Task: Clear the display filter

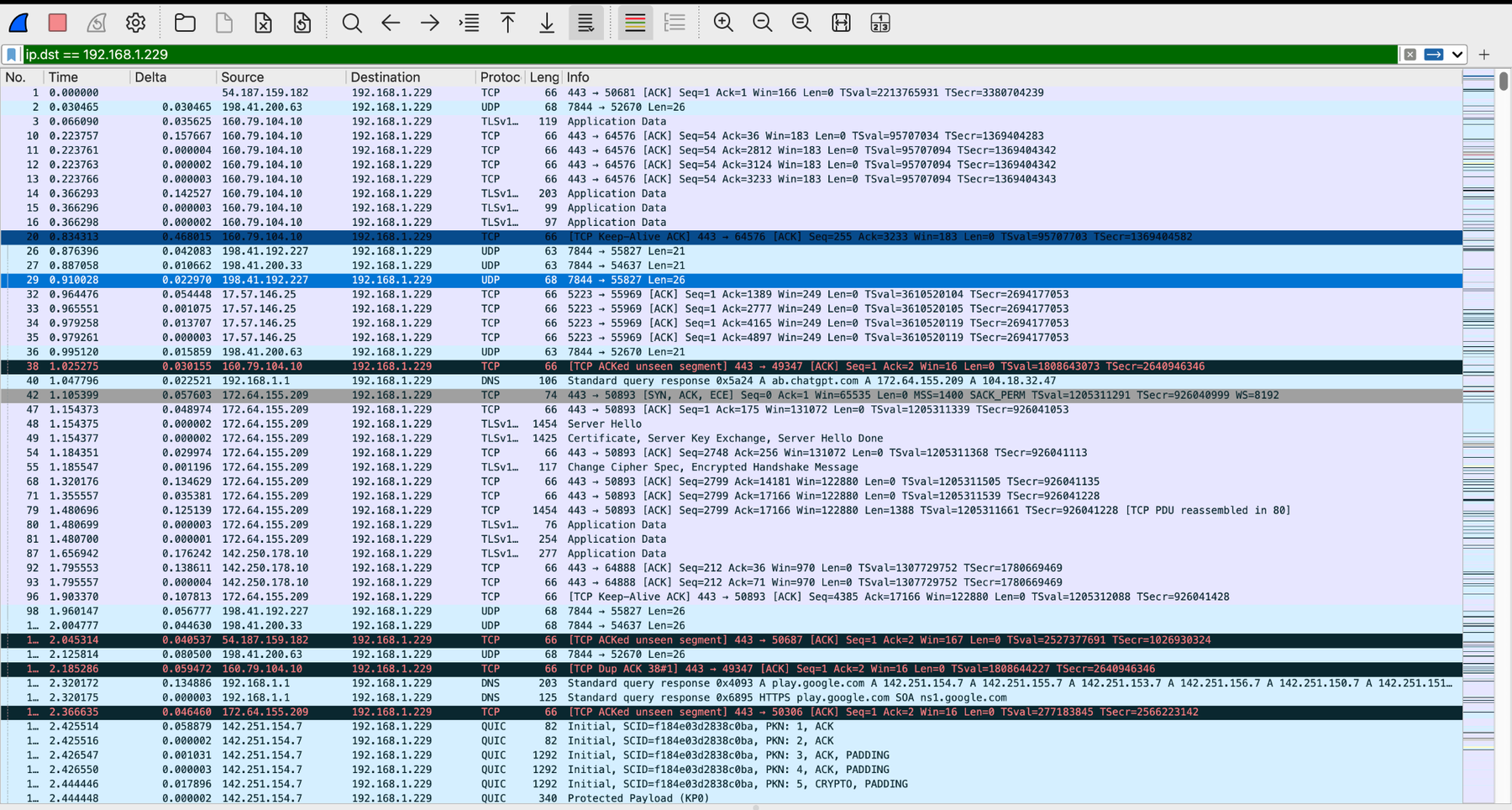Action: click(x=1410, y=55)
